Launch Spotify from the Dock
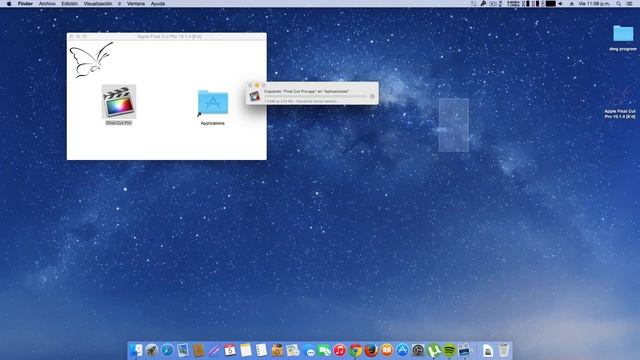The width and height of the screenshot is (640, 360). pyautogui.click(x=449, y=350)
